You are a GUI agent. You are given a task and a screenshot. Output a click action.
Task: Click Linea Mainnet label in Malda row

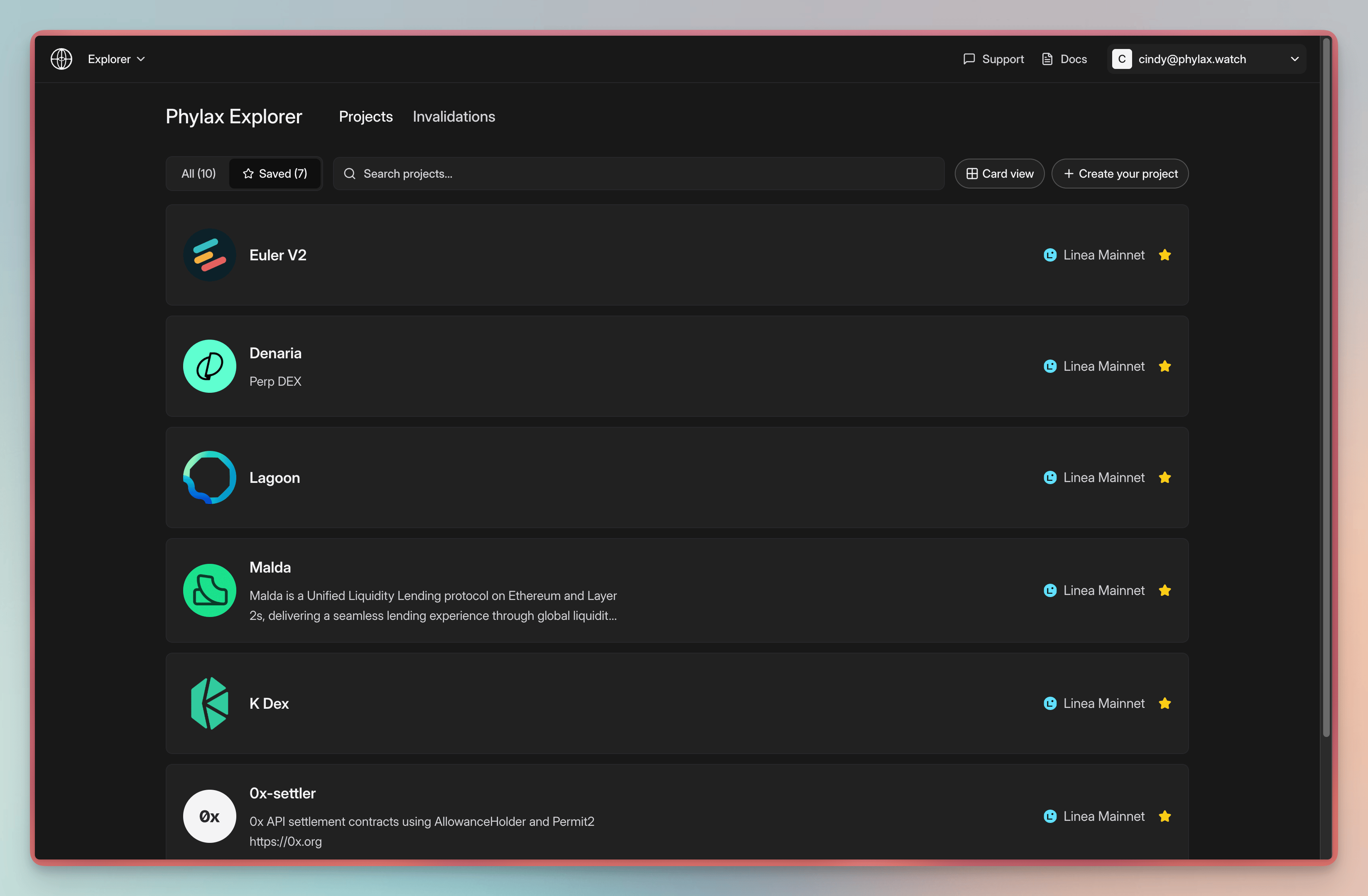coord(1103,590)
